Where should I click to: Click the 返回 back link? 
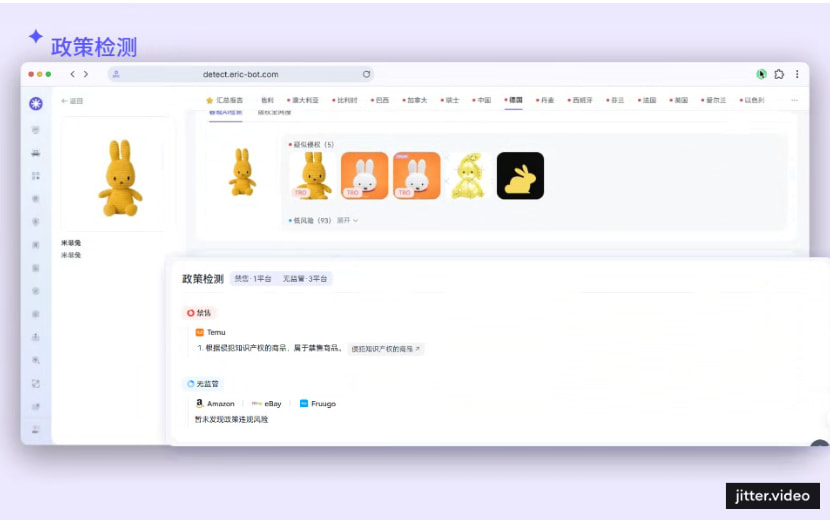point(72,101)
